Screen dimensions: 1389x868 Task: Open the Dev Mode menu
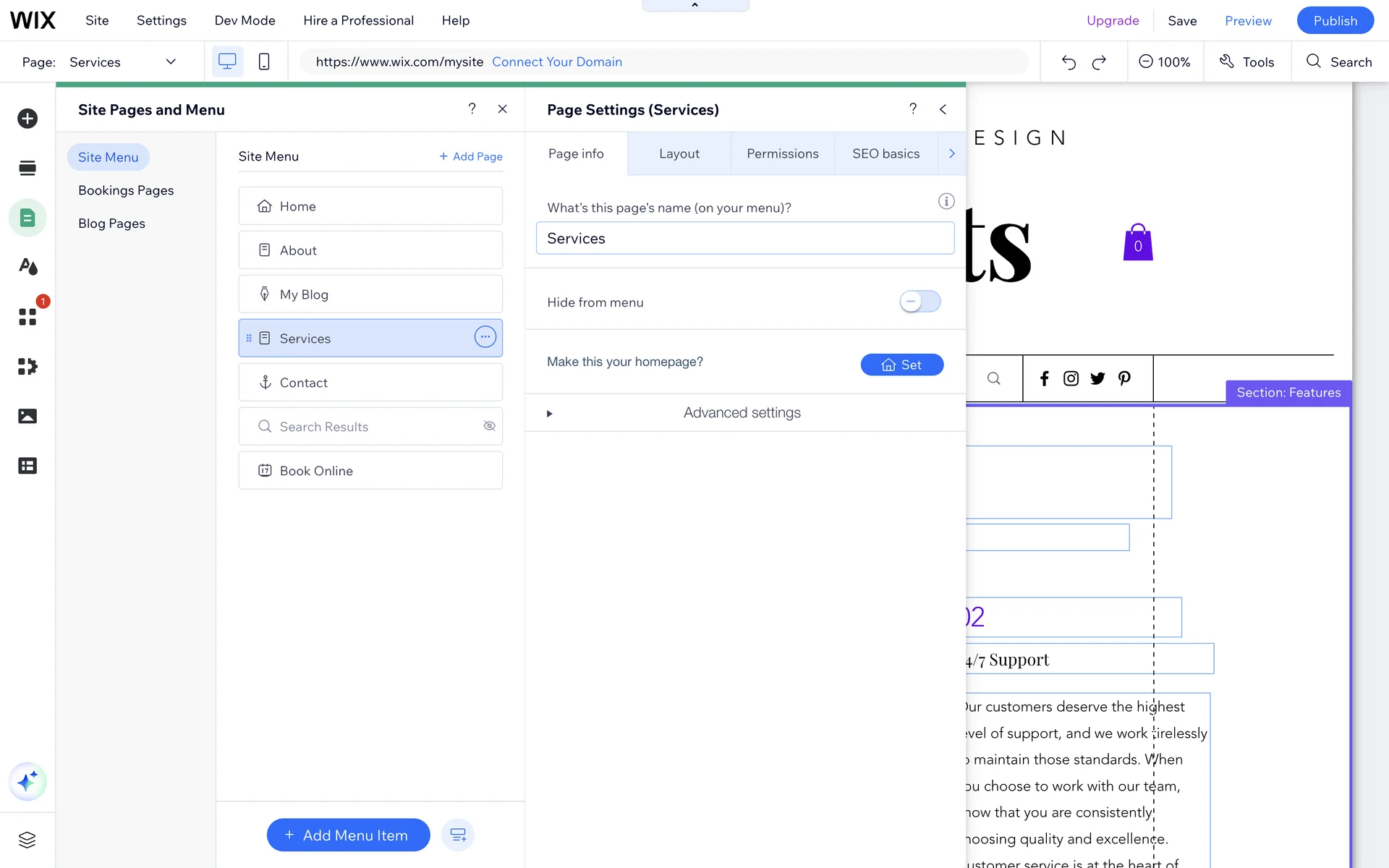click(245, 20)
